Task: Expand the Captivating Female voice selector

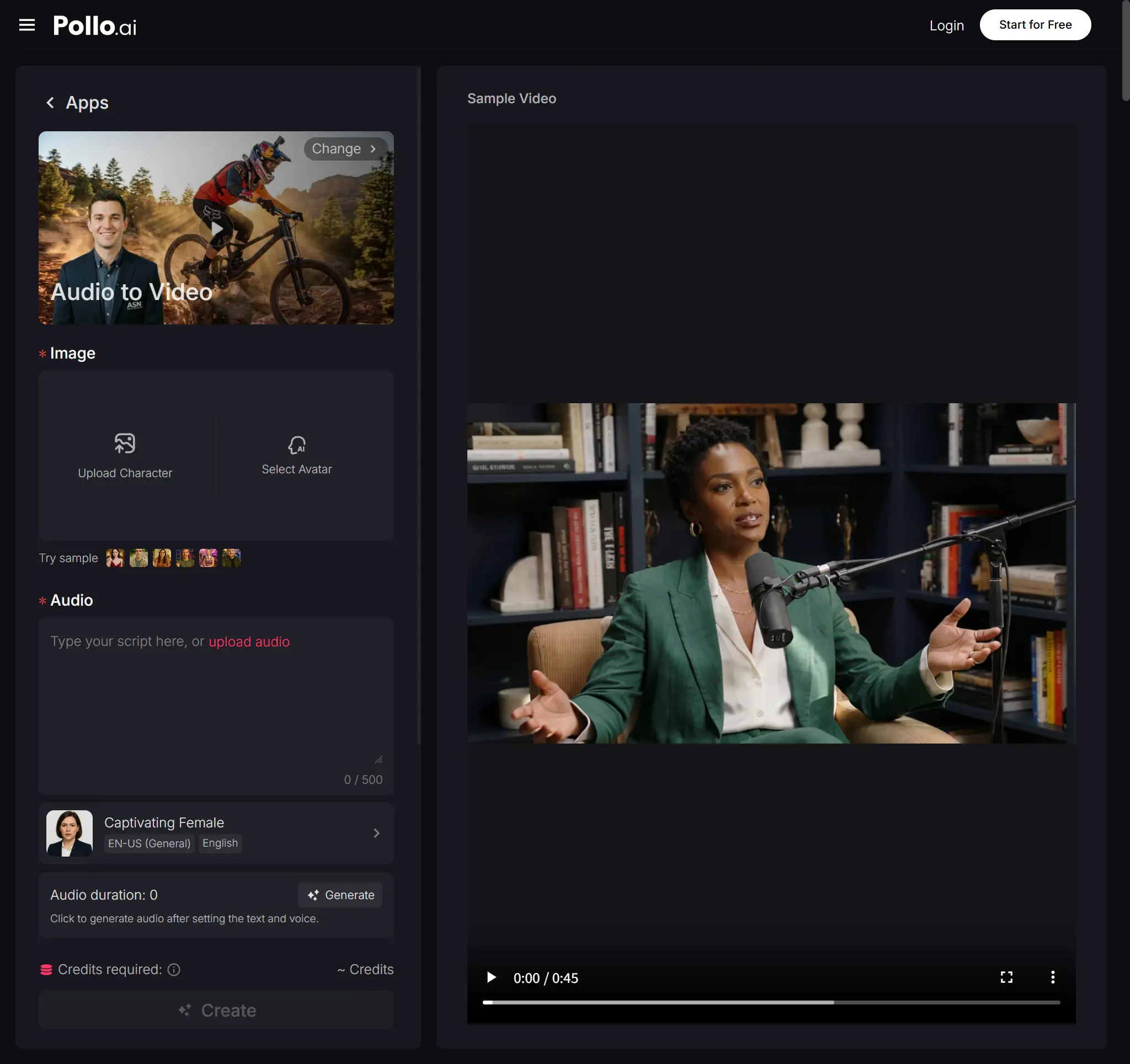Action: (376, 833)
